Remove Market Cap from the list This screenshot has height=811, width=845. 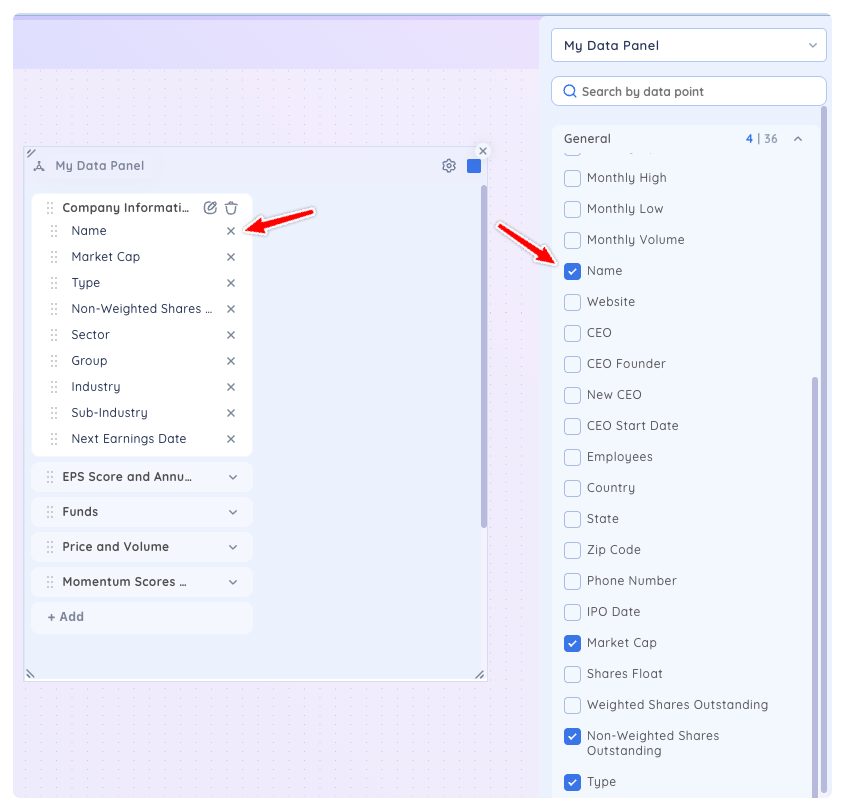(231, 257)
